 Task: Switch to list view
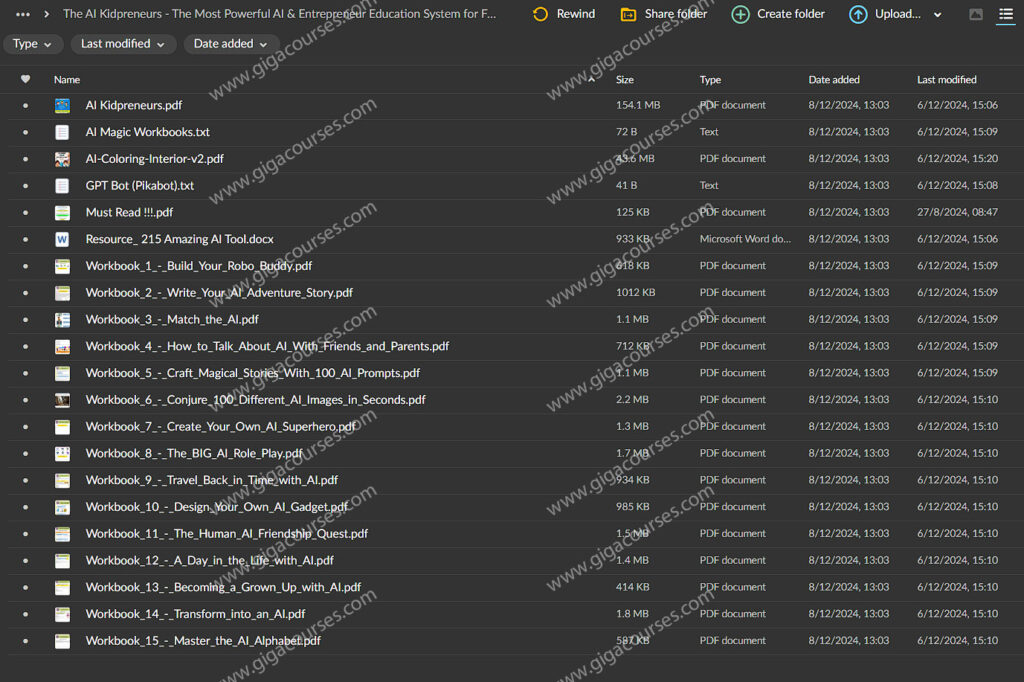(x=1005, y=14)
